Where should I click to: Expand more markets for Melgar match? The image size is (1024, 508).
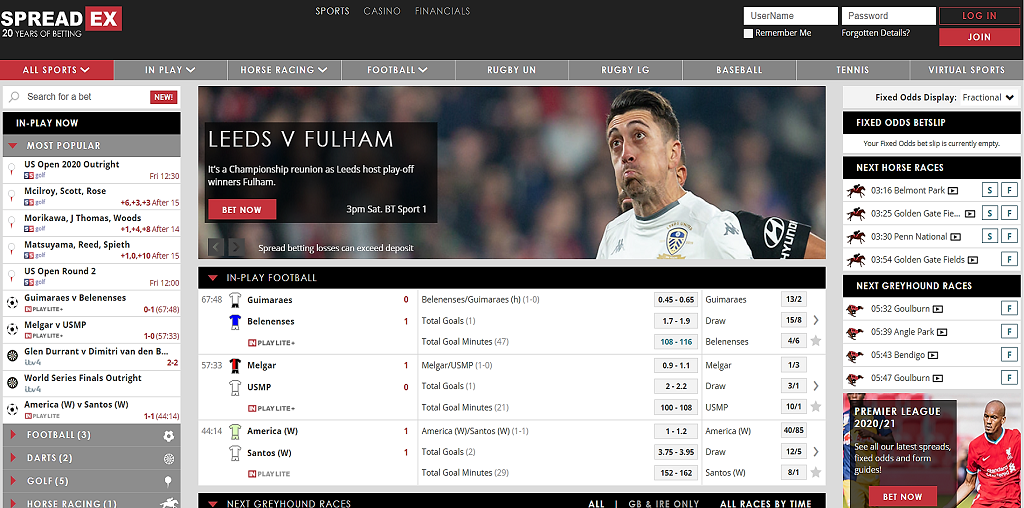click(816, 386)
